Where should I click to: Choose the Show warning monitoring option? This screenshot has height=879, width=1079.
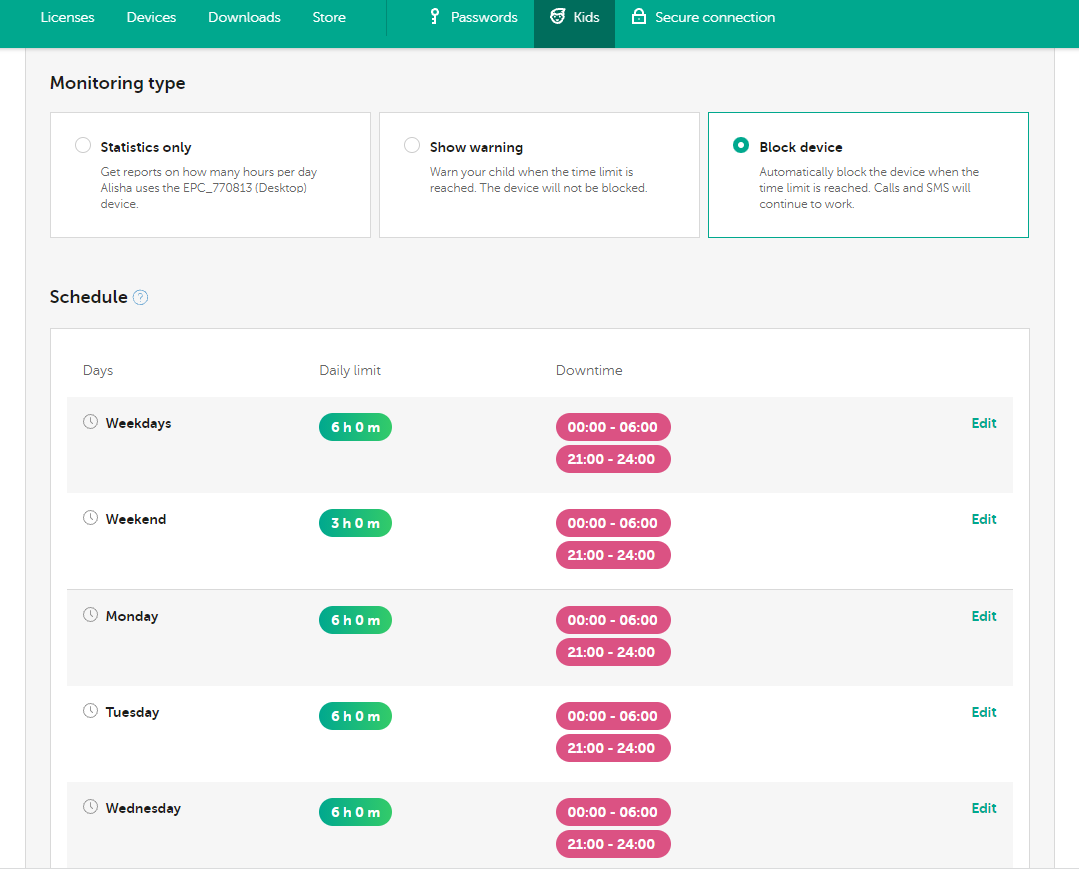point(412,146)
